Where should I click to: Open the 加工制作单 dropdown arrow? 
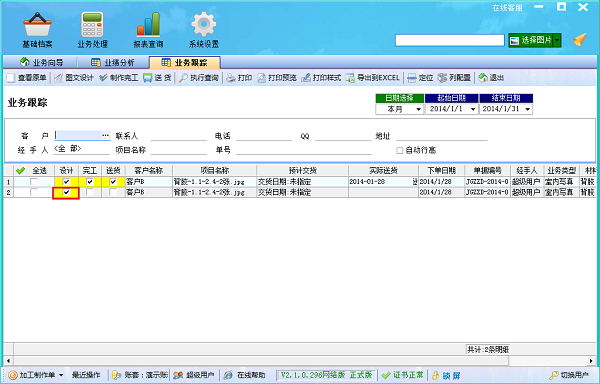(61, 375)
